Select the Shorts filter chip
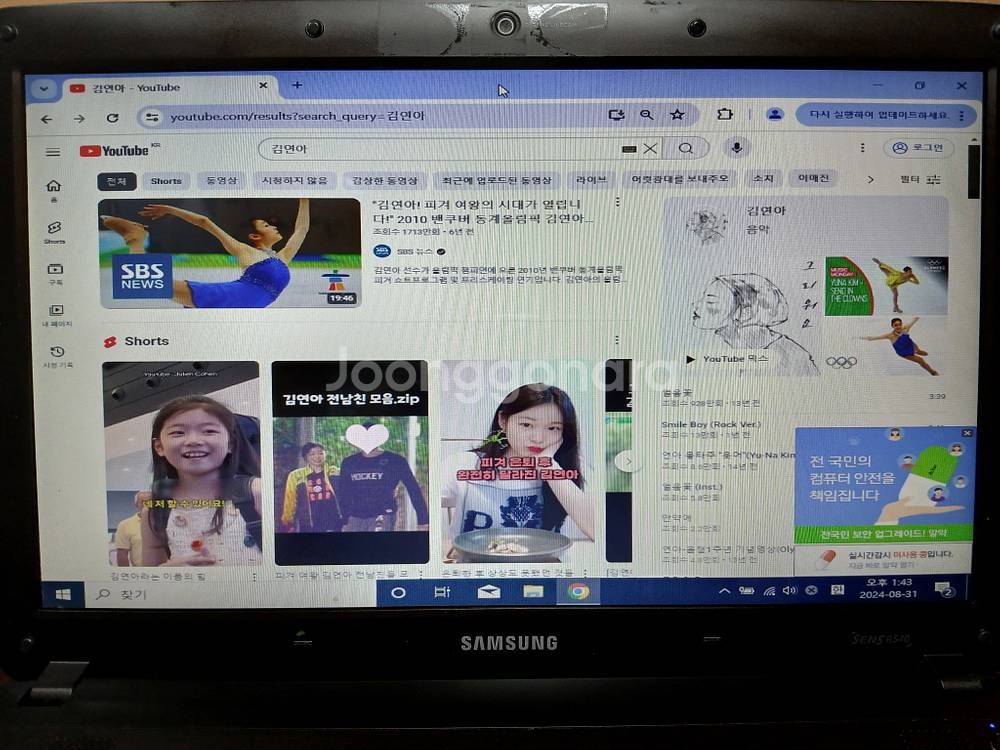This screenshot has height=750, width=1000. click(x=166, y=181)
